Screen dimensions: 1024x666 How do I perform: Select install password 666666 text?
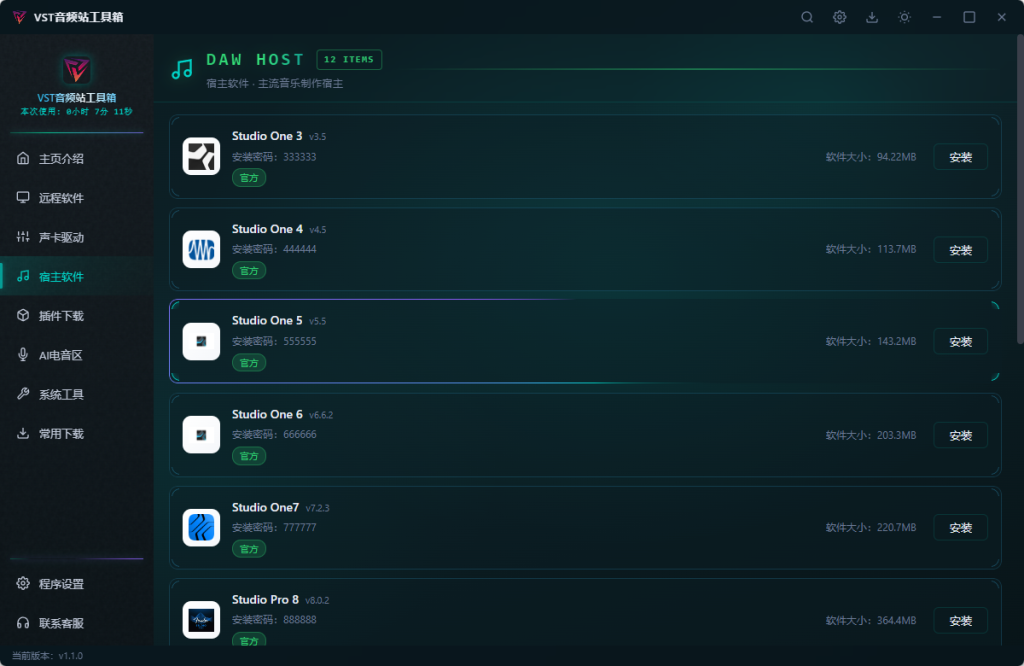(x=300, y=434)
